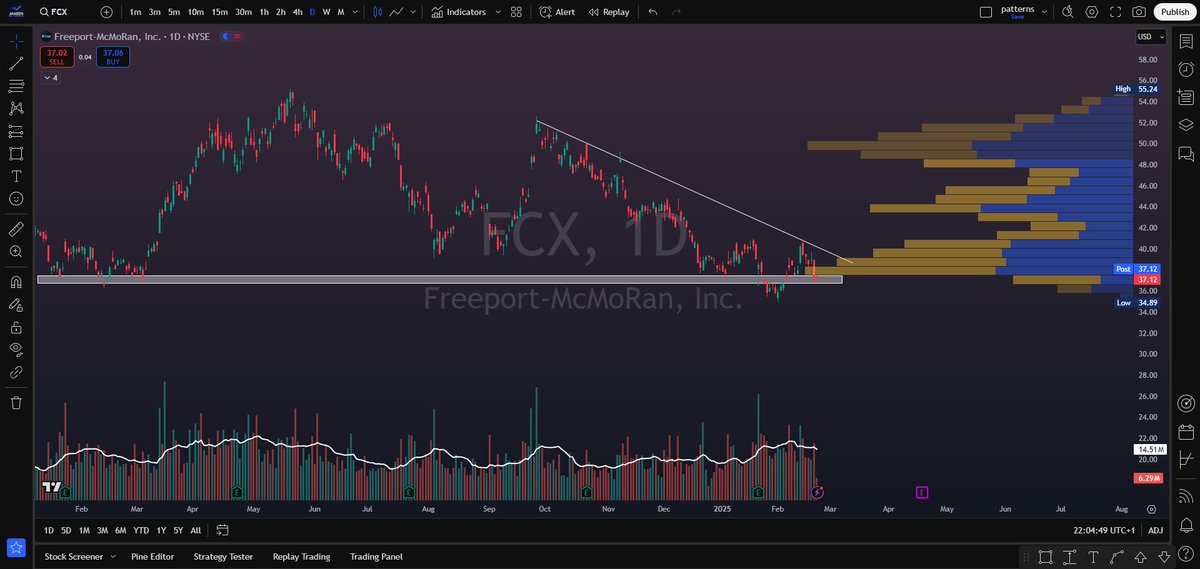Toggle ADJ adjusted data setting

pos(1155,530)
